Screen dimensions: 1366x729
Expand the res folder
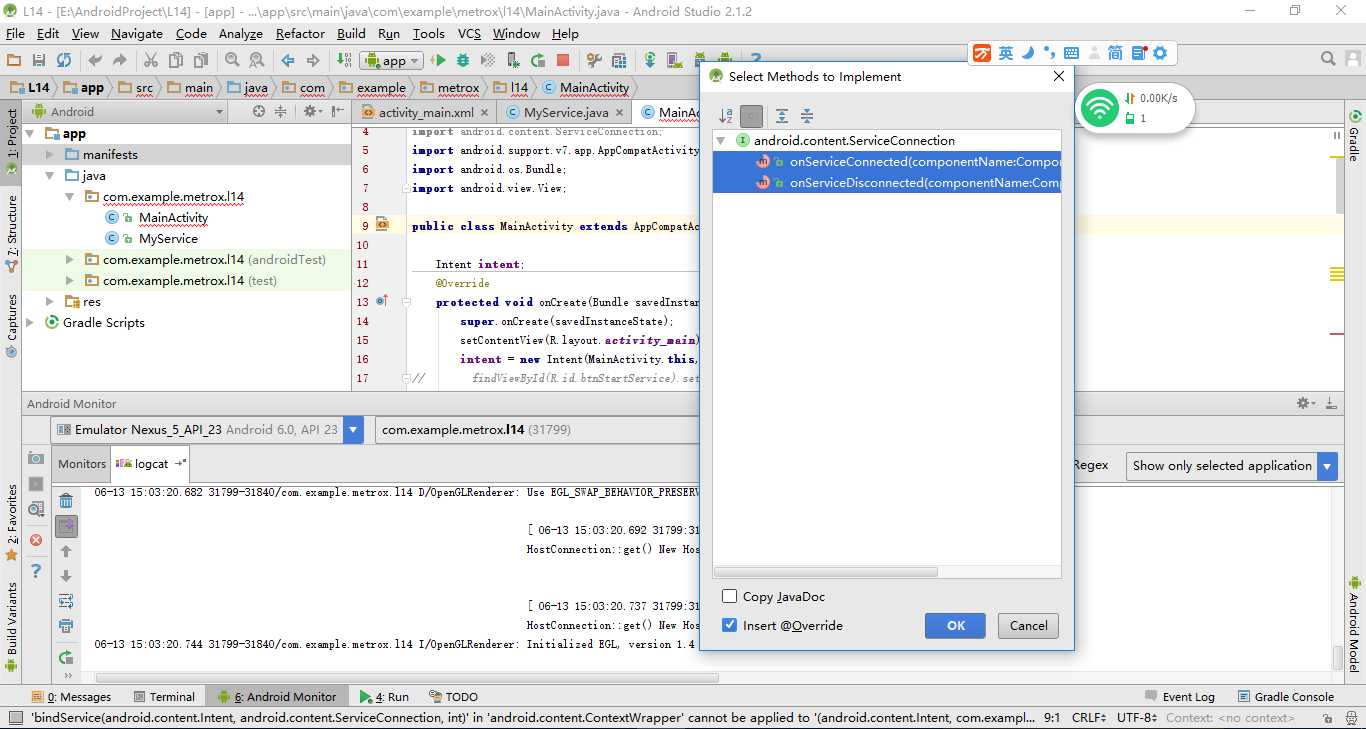(50, 302)
